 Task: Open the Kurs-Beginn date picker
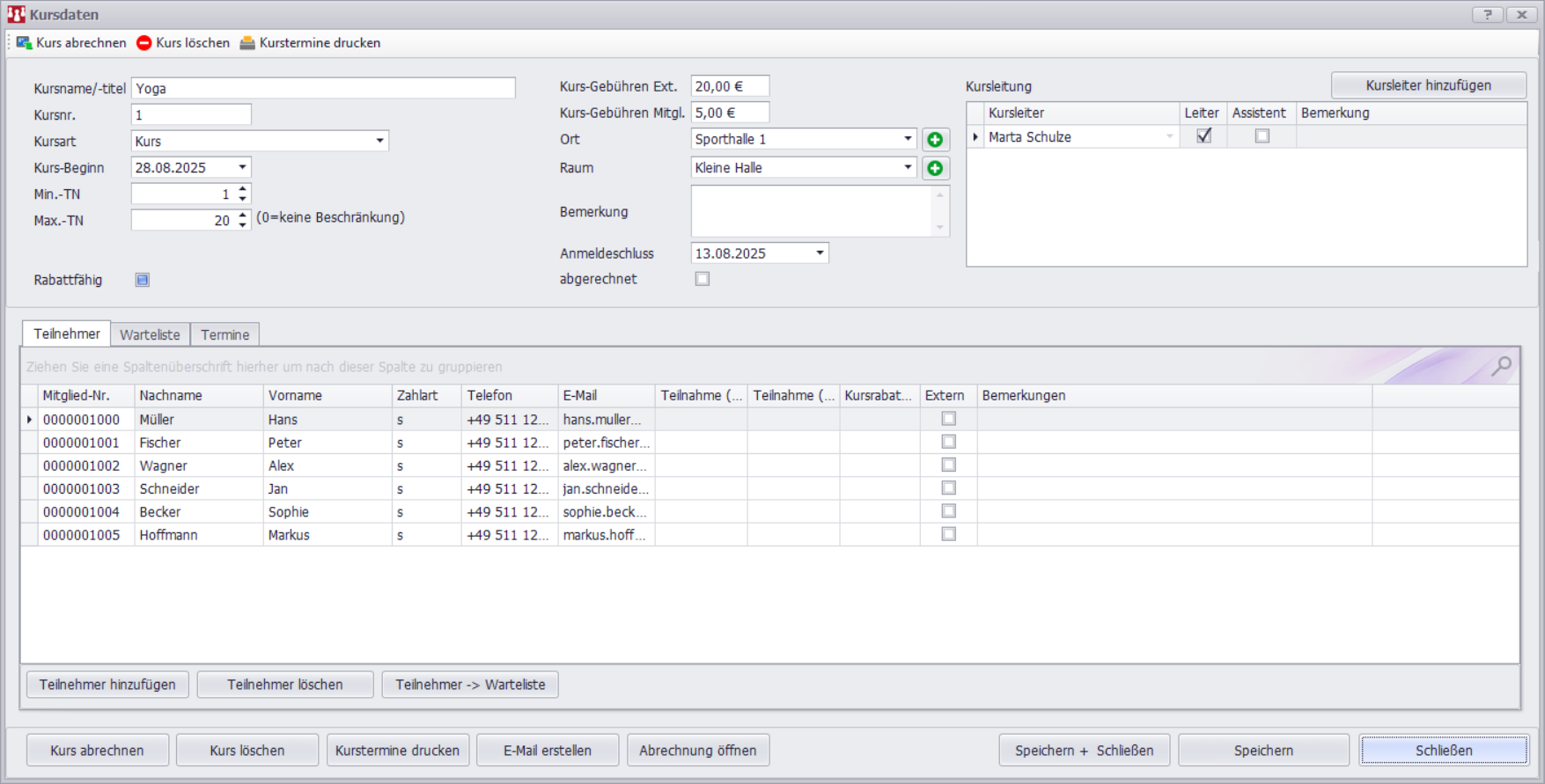[242, 167]
